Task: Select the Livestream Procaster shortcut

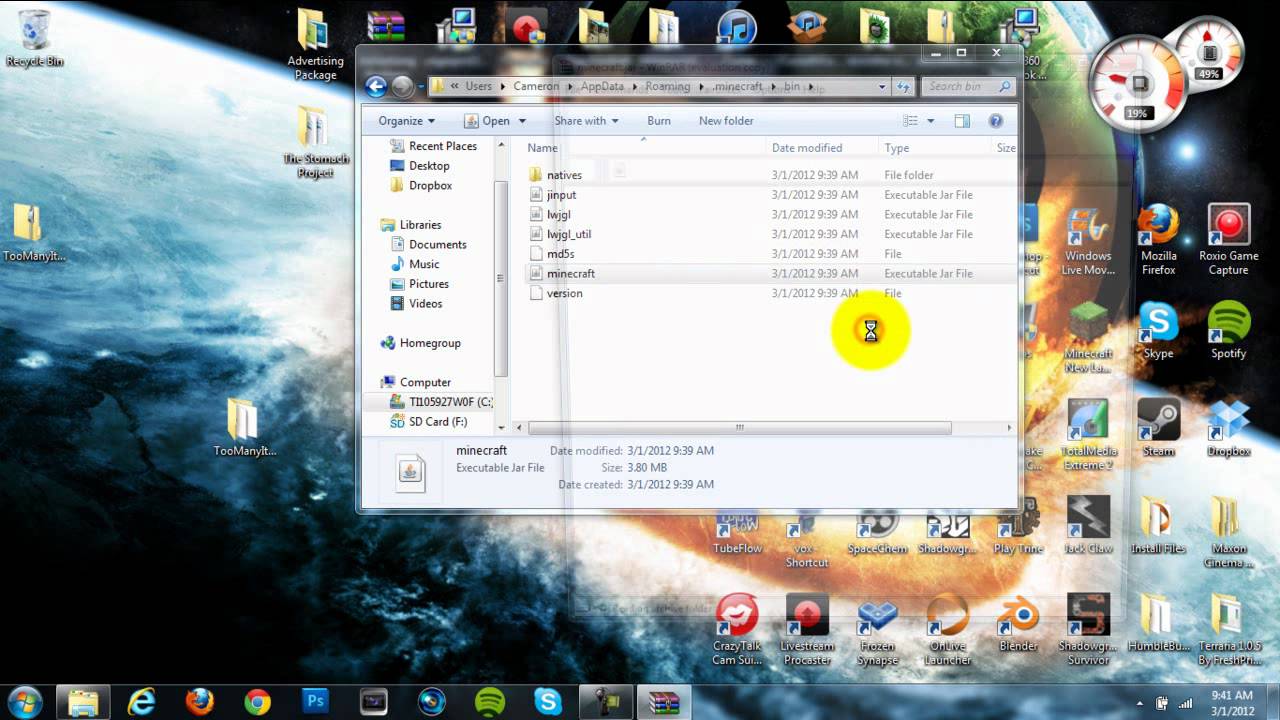Action: [x=807, y=630]
